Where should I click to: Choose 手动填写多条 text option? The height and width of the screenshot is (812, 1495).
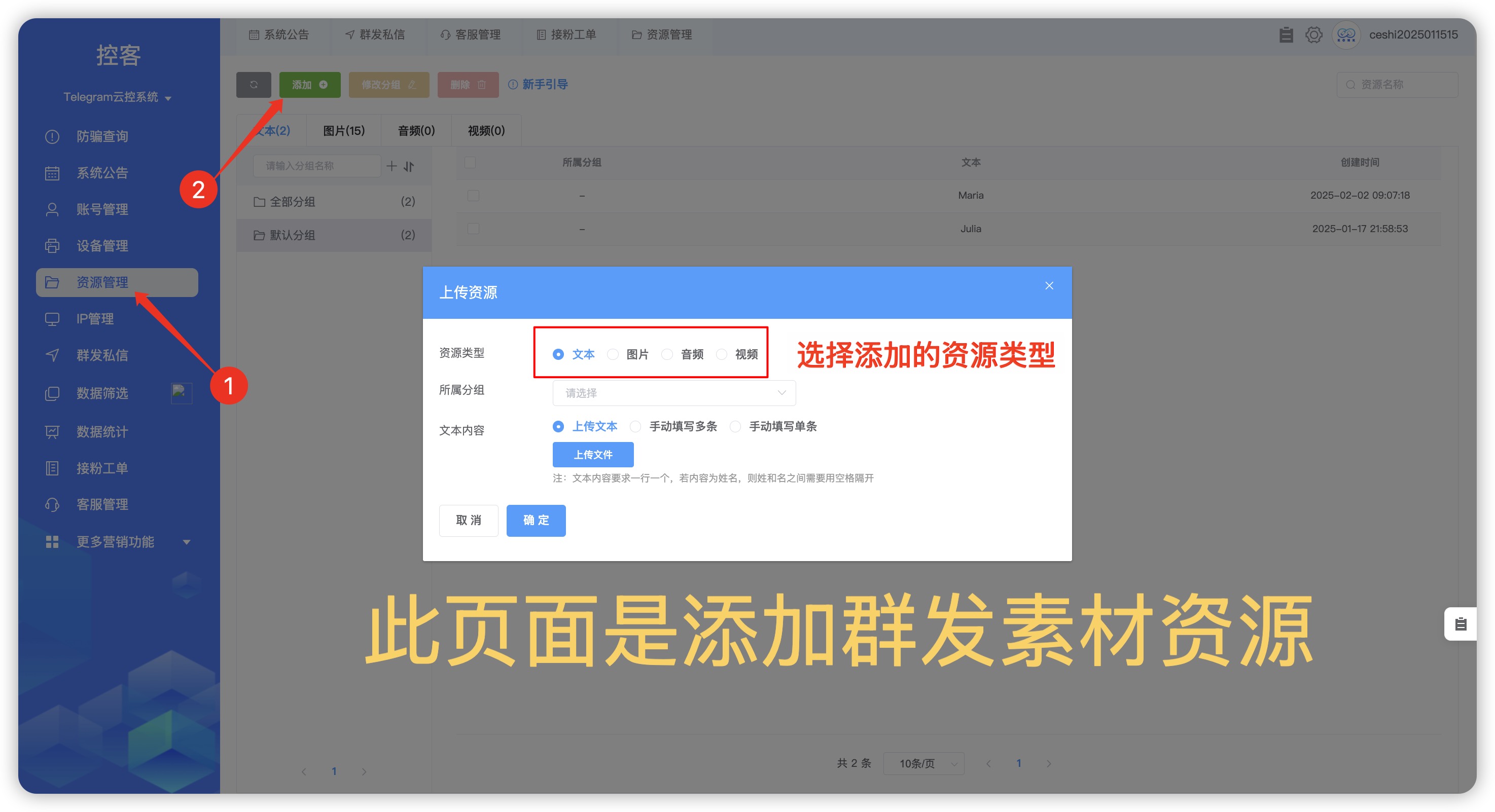pos(636,426)
